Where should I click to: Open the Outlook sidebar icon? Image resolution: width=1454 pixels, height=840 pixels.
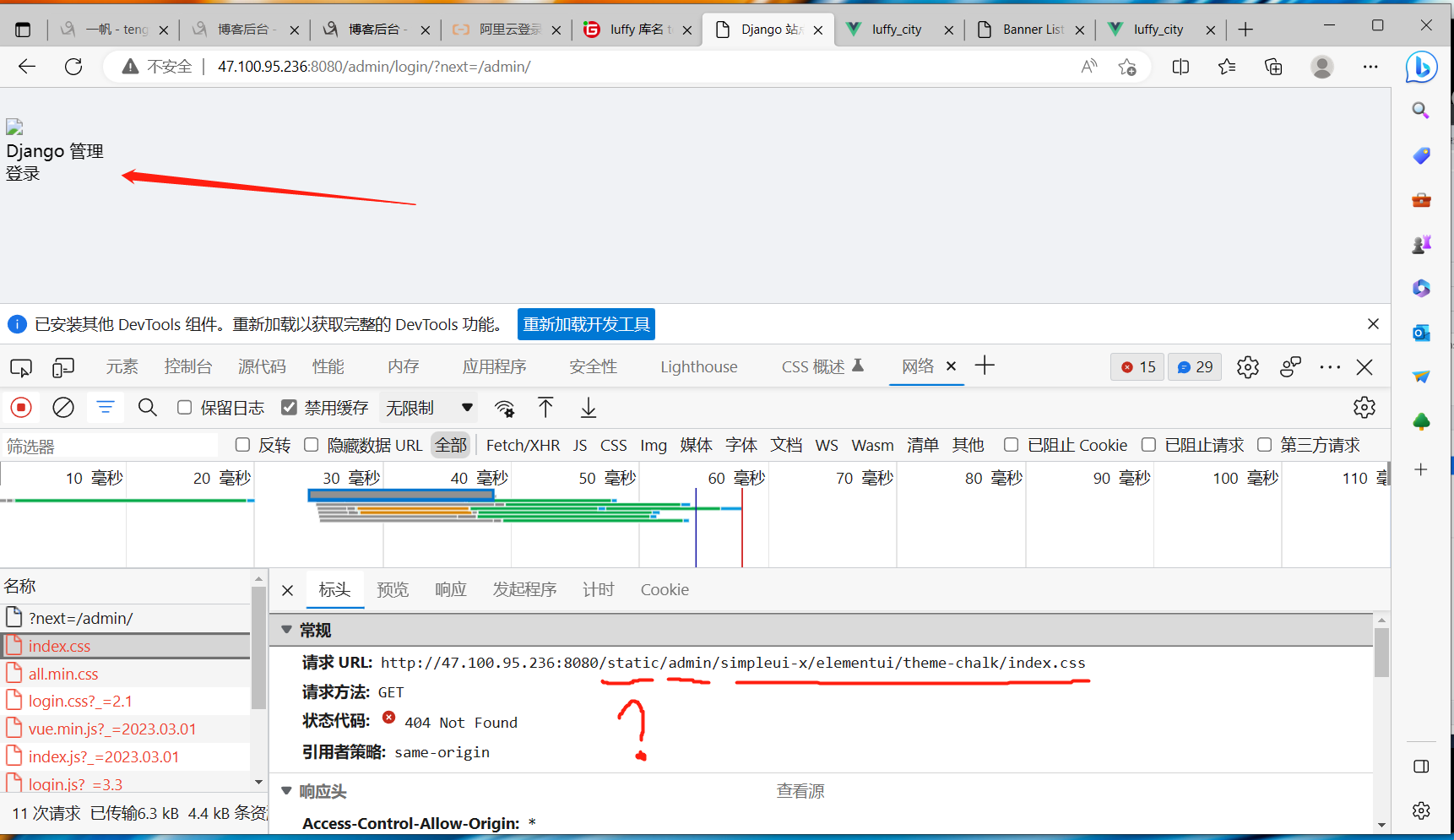(1421, 333)
